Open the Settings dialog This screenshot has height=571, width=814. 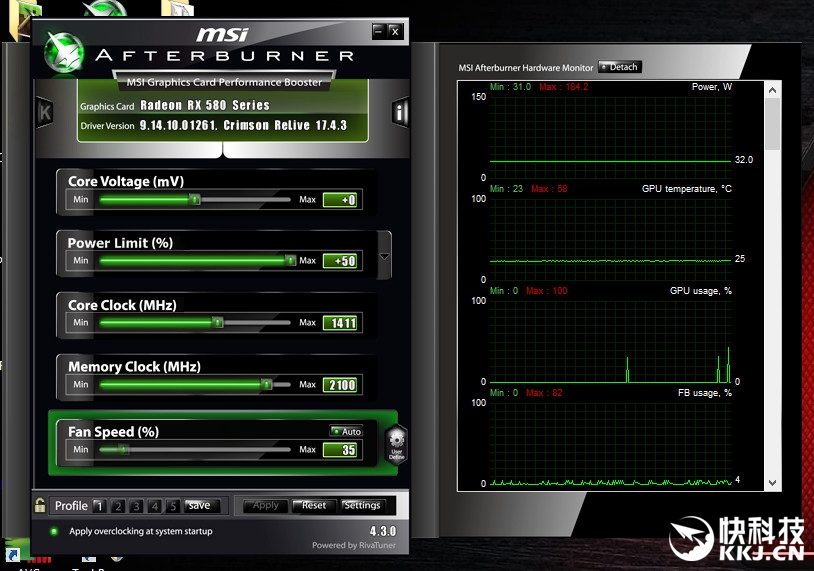[x=361, y=506]
